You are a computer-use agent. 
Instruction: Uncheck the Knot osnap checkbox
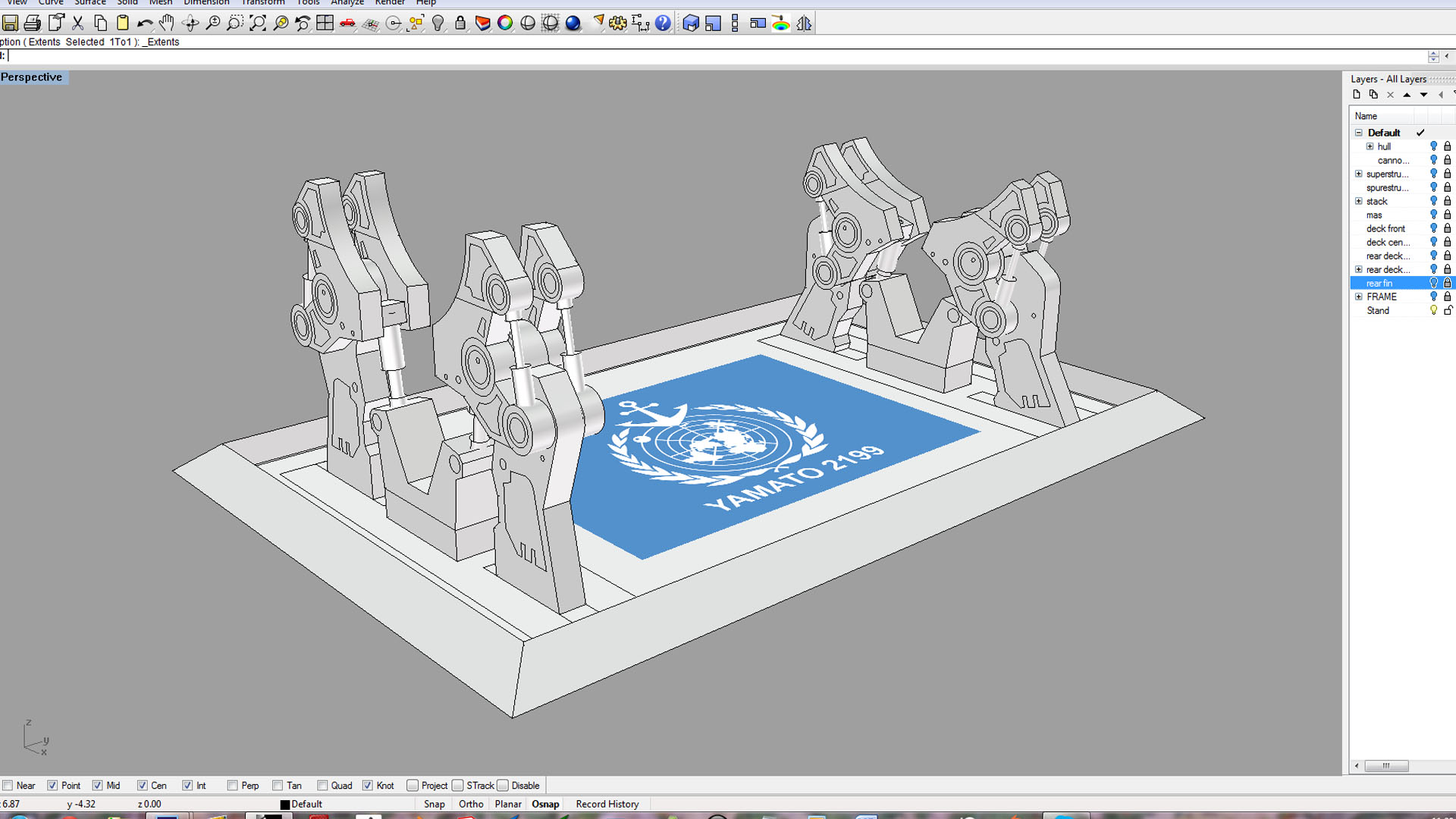pos(368,786)
